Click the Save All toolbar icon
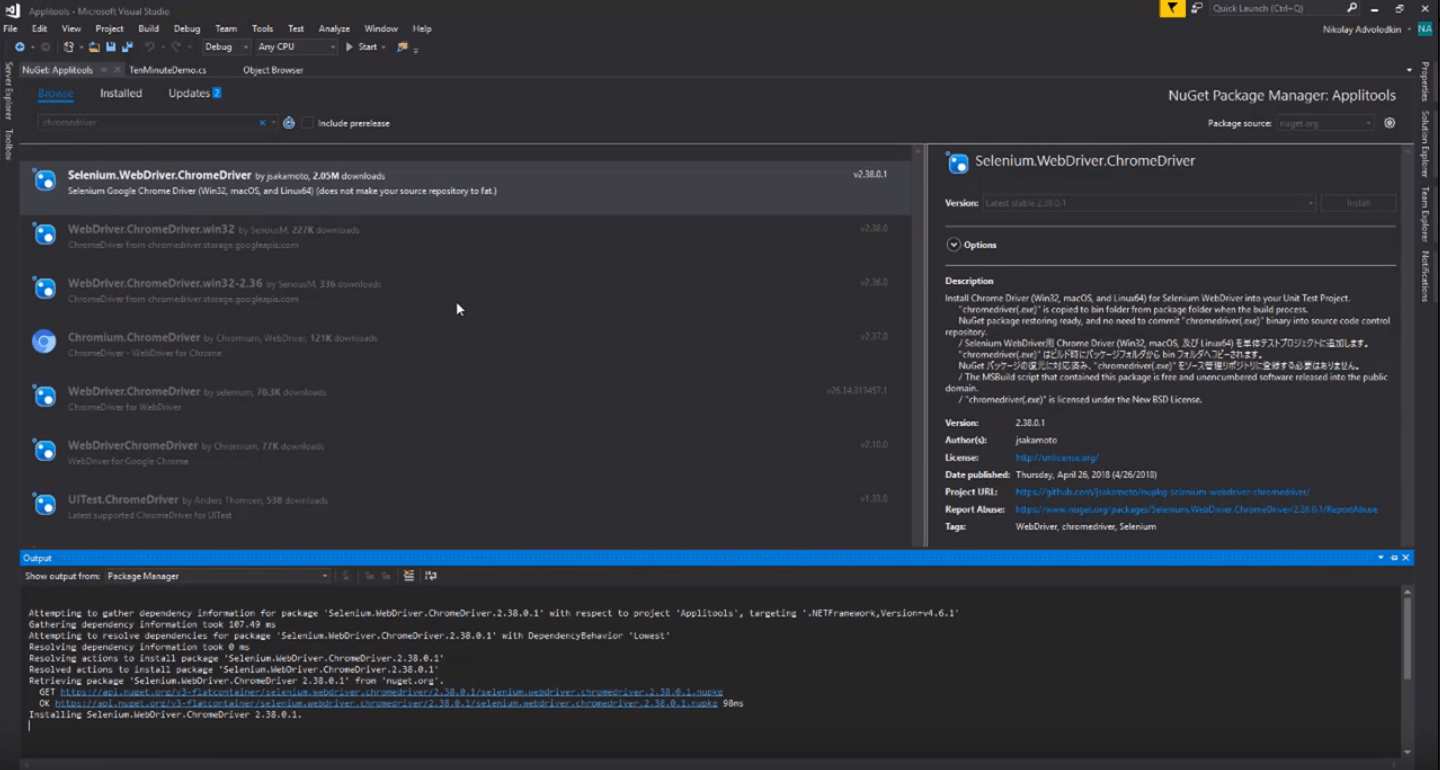Viewport: 1440px width, 770px height. click(x=127, y=47)
